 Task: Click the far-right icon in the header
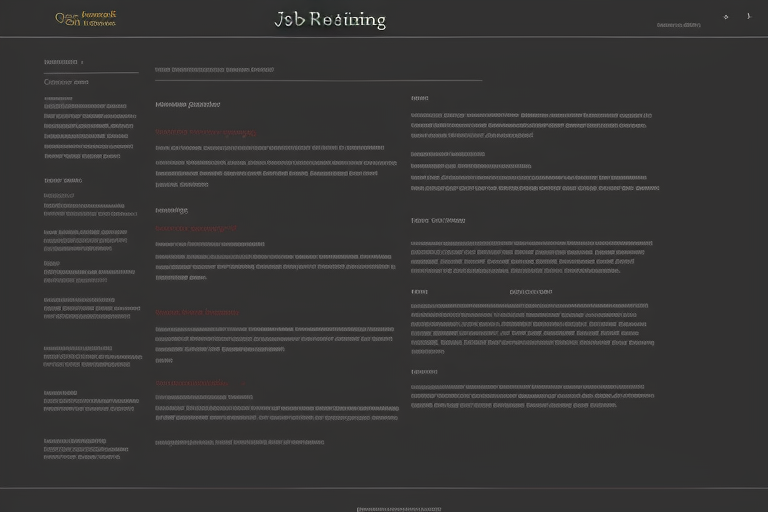coord(748,17)
